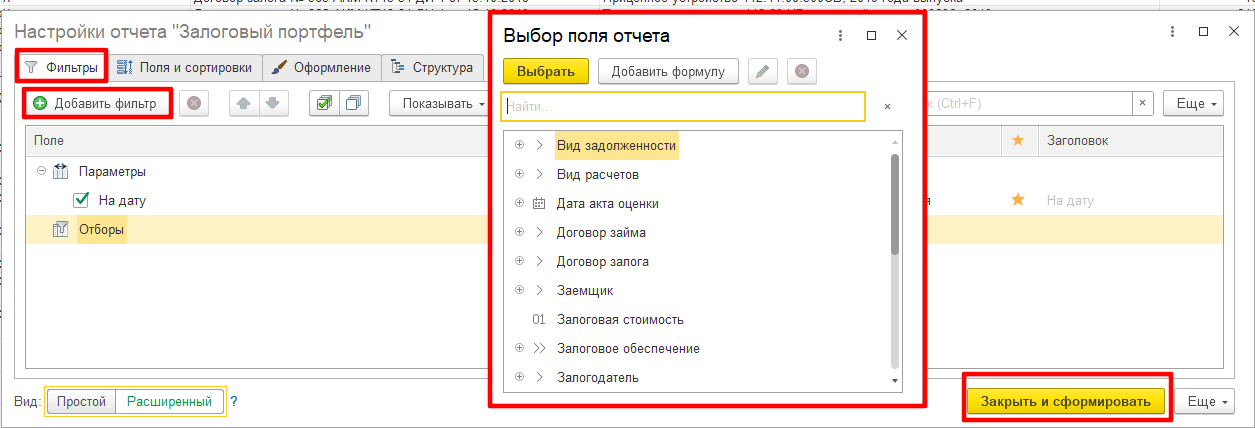This screenshot has width=1255, height=428.
Task: Expand the Вид задолженности field
Action: click(519, 145)
